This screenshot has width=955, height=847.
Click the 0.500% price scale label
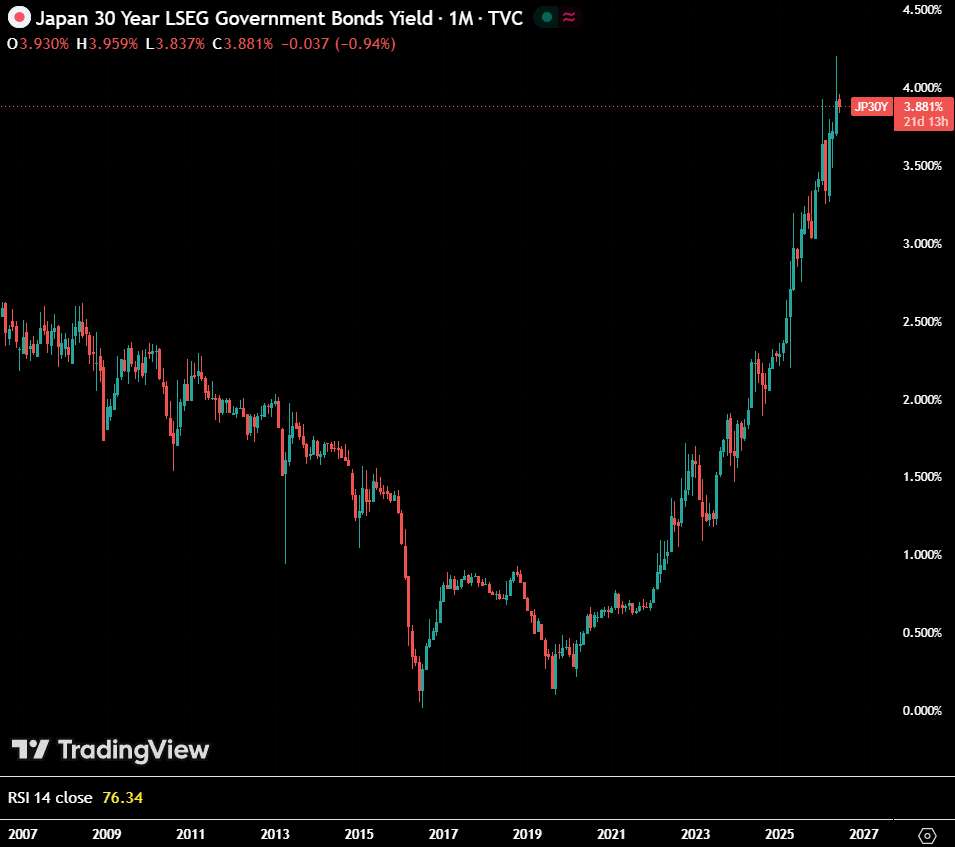click(x=922, y=633)
